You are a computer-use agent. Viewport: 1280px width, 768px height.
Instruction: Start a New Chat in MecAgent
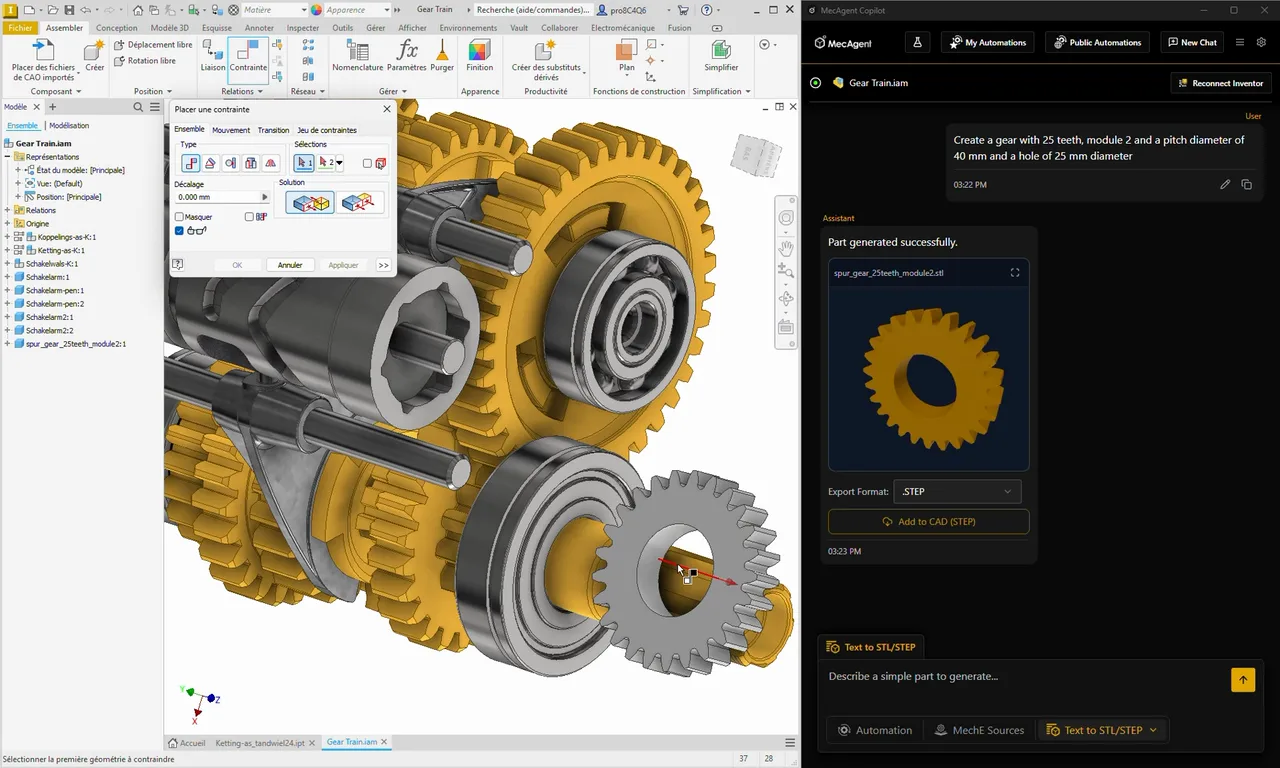point(1191,42)
